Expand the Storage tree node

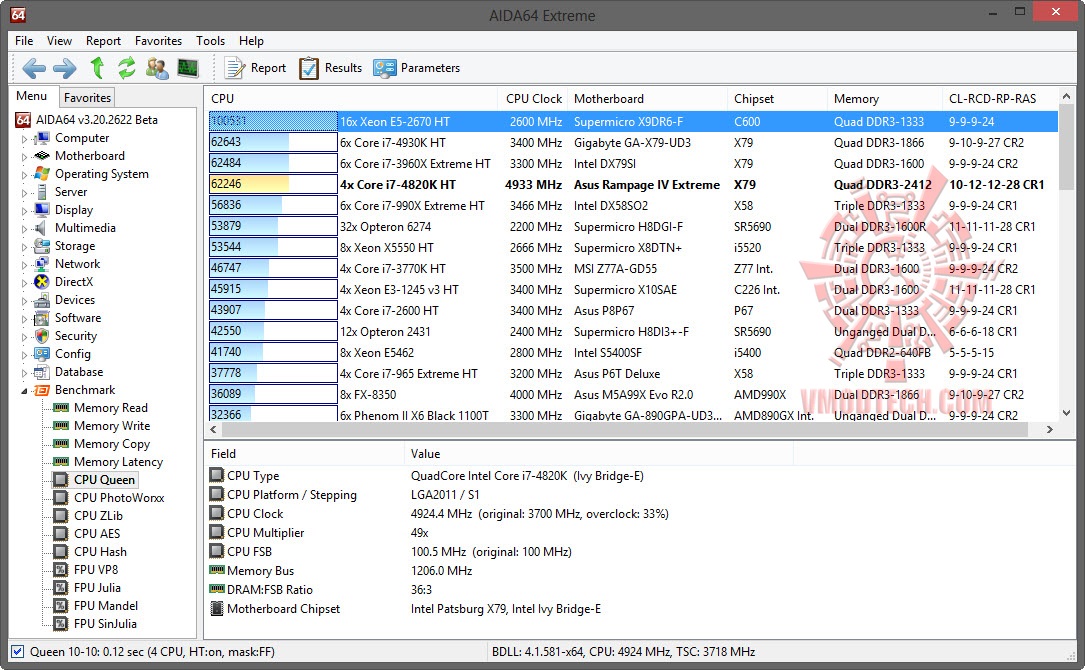click(24, 247)
